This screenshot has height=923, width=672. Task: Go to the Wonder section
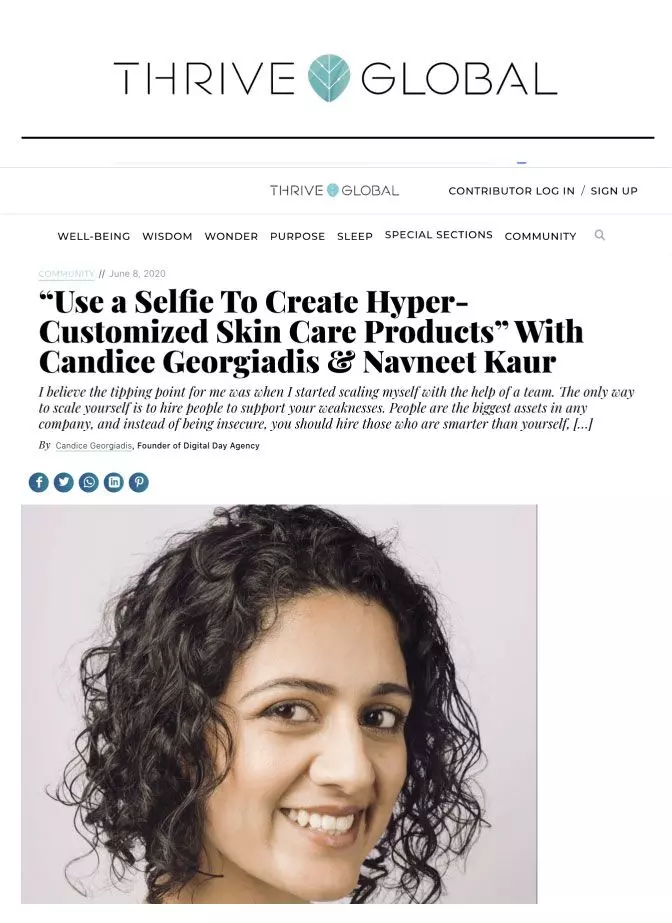tap(231, 236)
